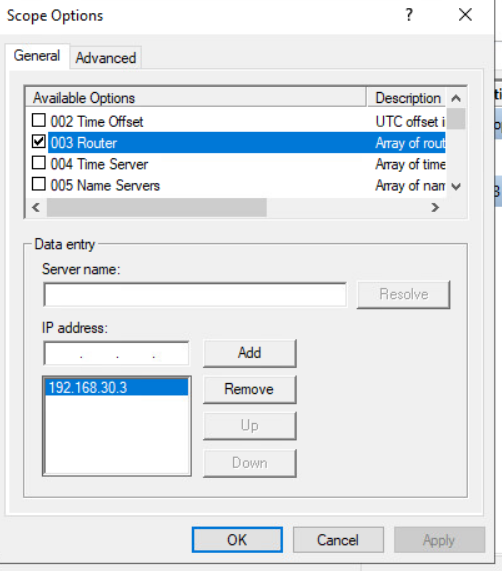Select 192.168.30.3 in the address list

click(116, 387)
